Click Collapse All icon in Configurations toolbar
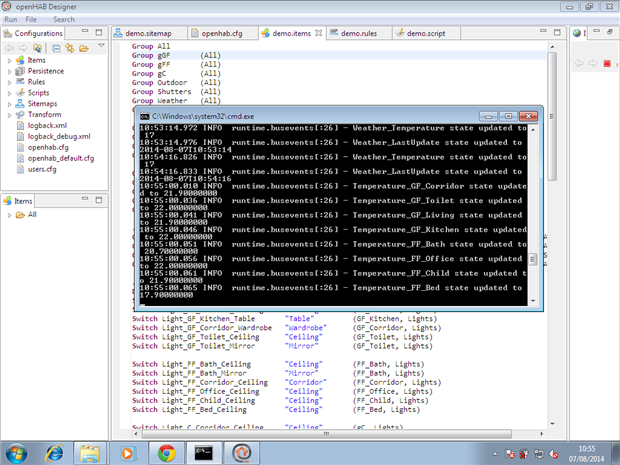Screen dimensions: 620x465 [x=56, y=47]
